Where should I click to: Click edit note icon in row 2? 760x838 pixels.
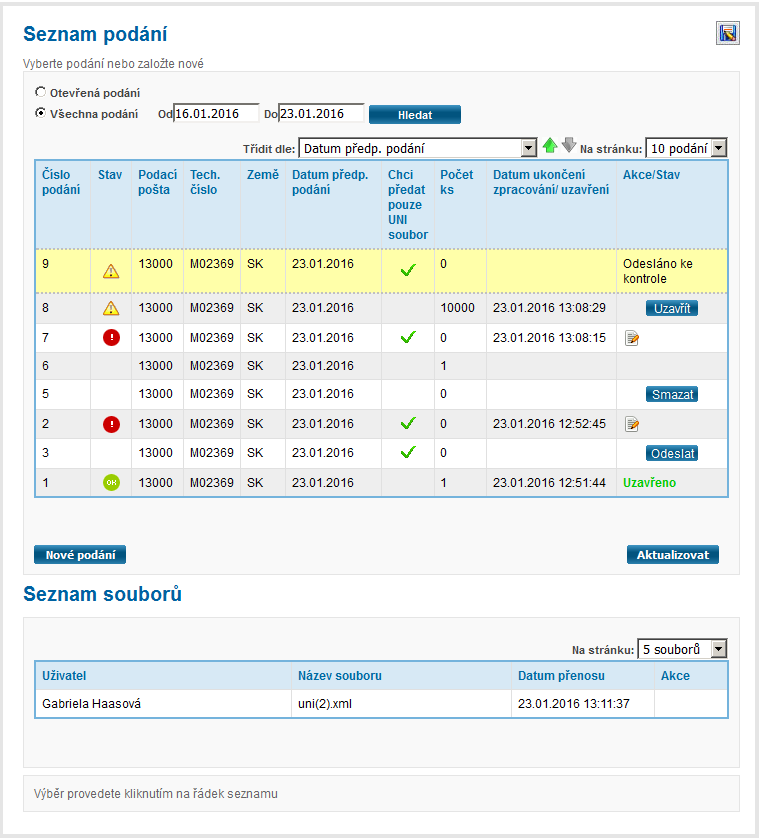(632, 425)
